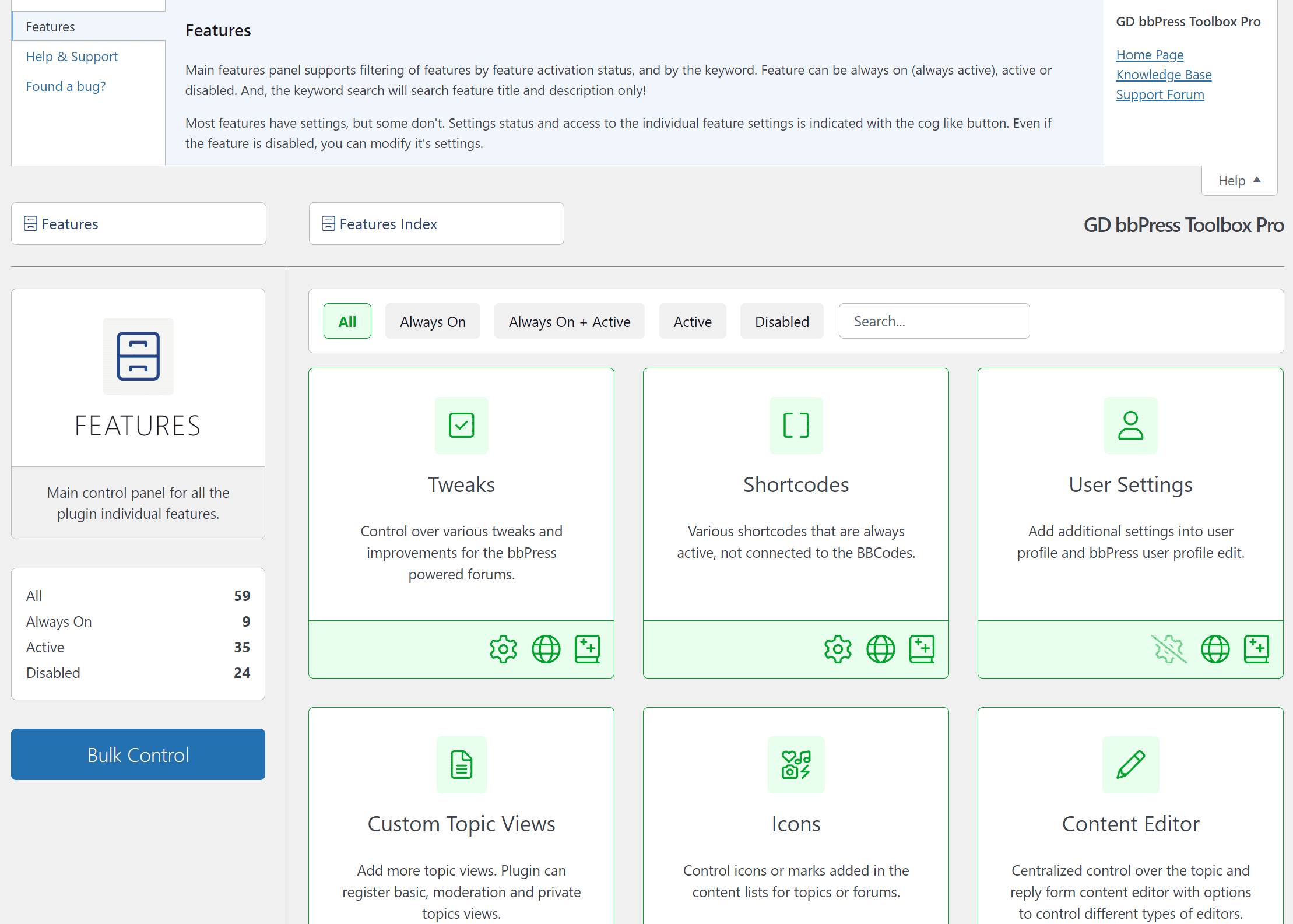1293x924 pixels.
Task: Click the All count row in sidebar
Action: click(138, 596)
